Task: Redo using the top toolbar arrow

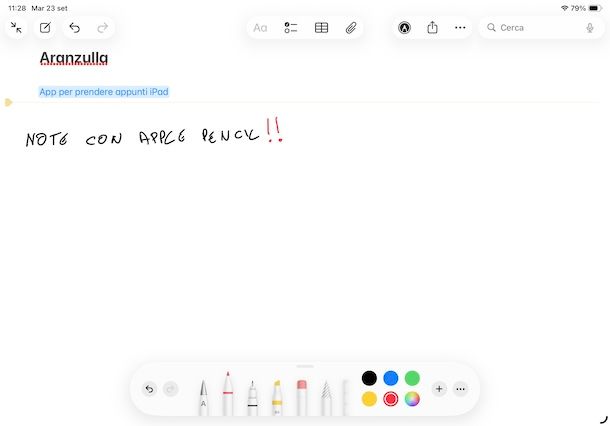Action: [x=102, y=28]
